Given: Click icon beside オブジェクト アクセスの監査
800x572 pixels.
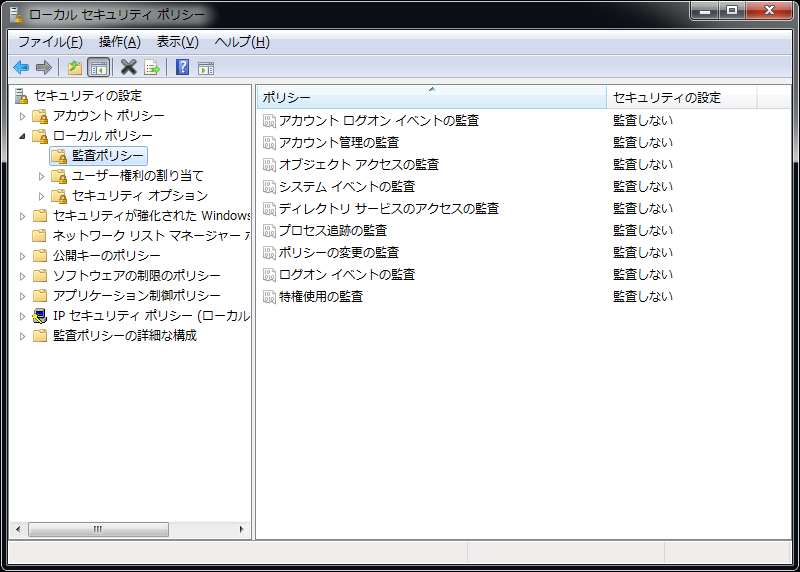Looking at the screenshot, I should [x=269, y=165].
